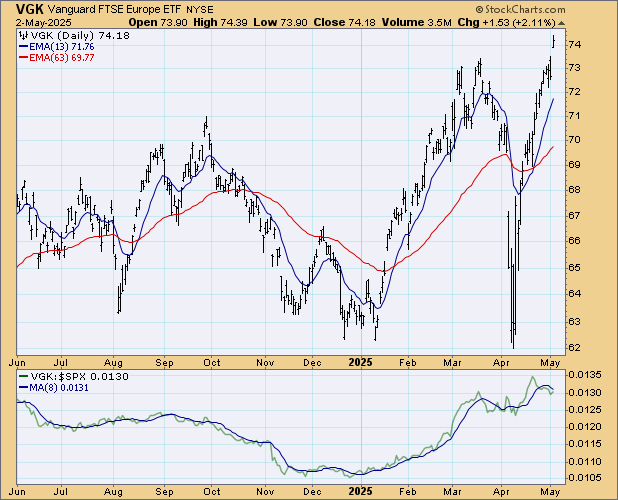Click the Apr label under the ratio panel
This screenshot has height=500, width=618.
pyautogui.click(x=502, y=492)
